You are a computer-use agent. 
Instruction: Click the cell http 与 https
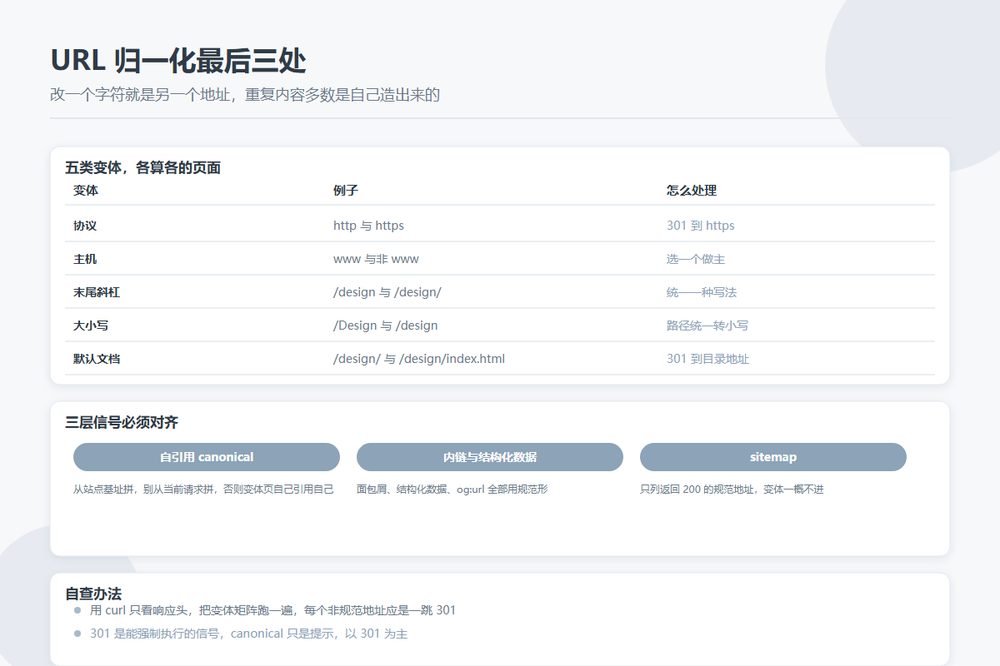[x=369, y=225]
